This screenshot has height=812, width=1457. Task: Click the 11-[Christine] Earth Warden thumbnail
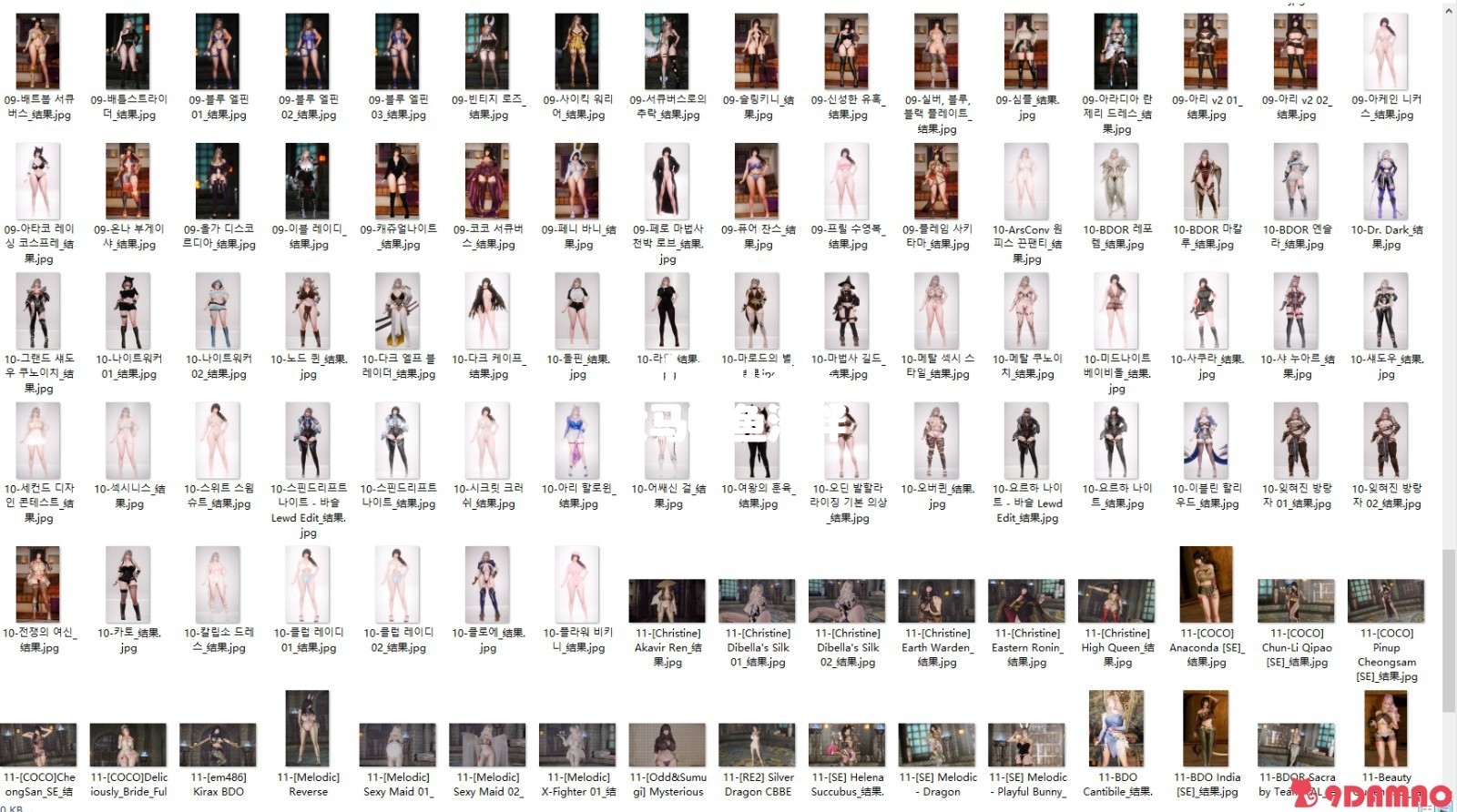click(936, 601)
